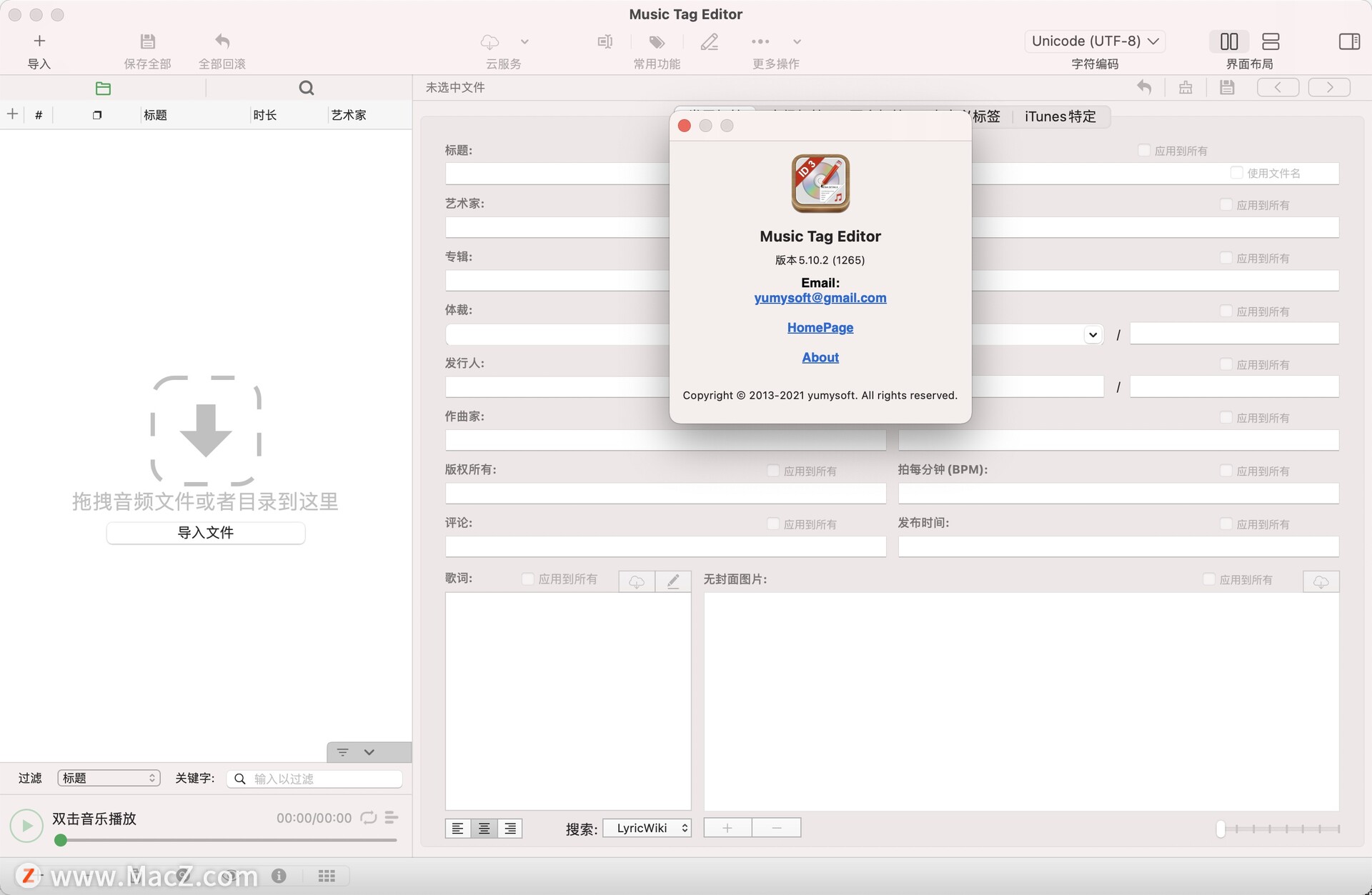Open the yumysoft@gmail.com email link

coord(820,298)
